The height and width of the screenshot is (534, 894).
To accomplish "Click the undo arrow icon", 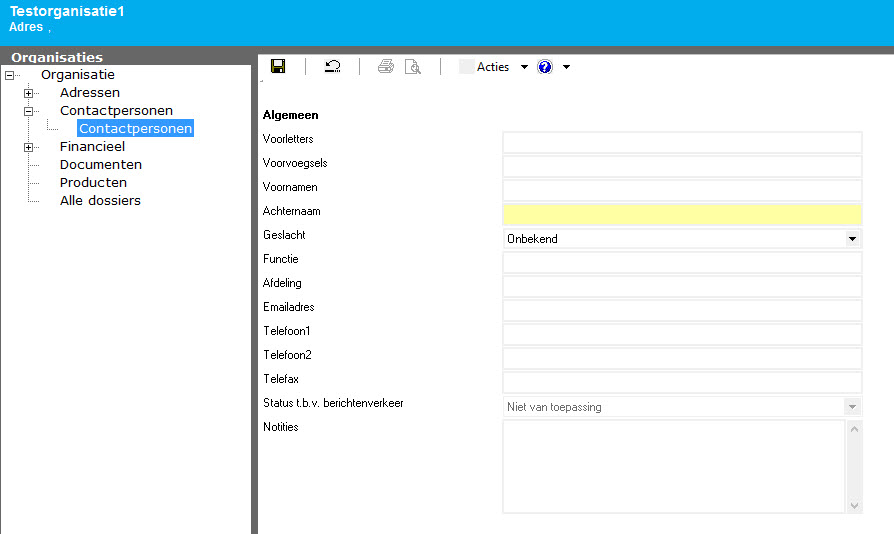I will [332, 67].
